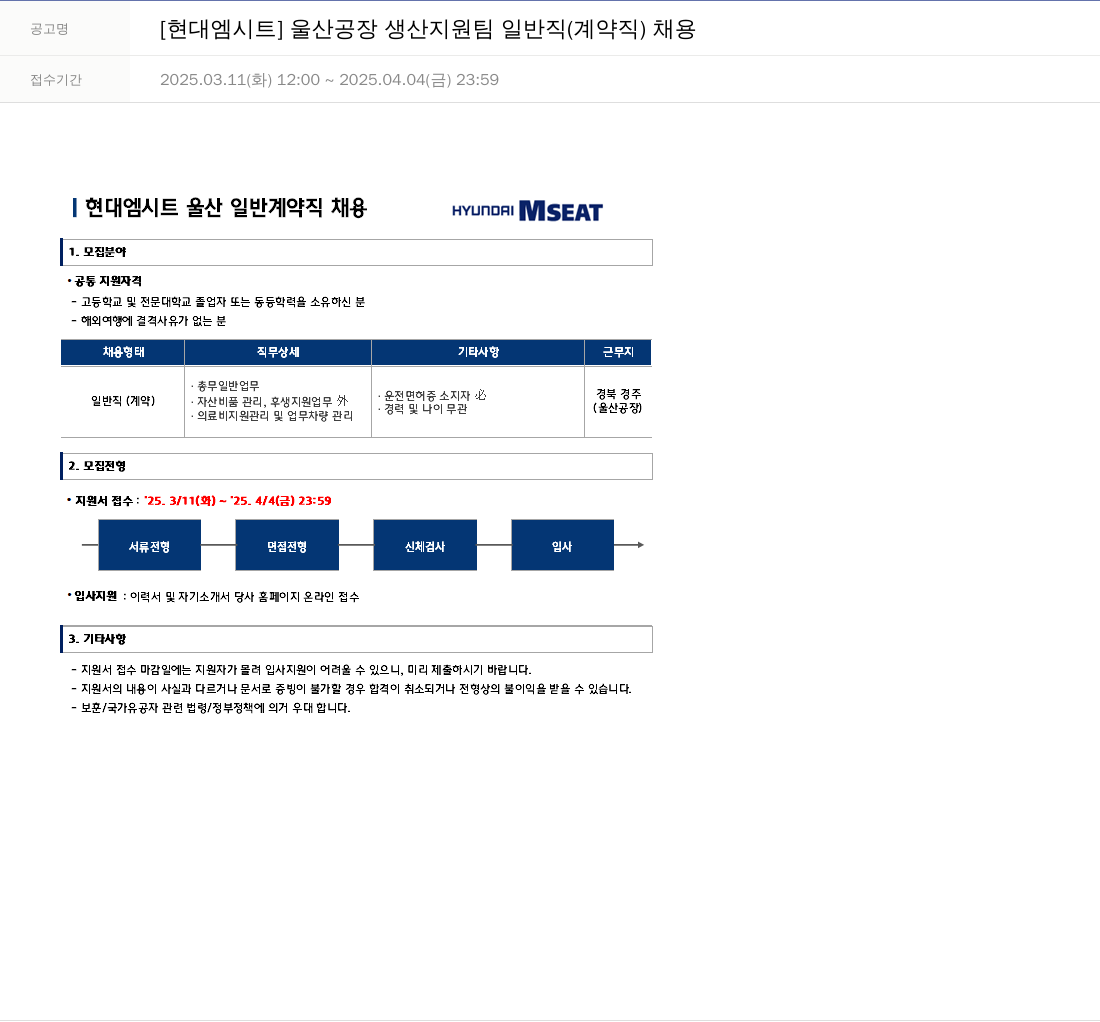Click the 의료비지원관리 및 업무차량 관리 line
Image resolution: width=1100 pixels, height=1022 pixels.
(x=272, y=416)
